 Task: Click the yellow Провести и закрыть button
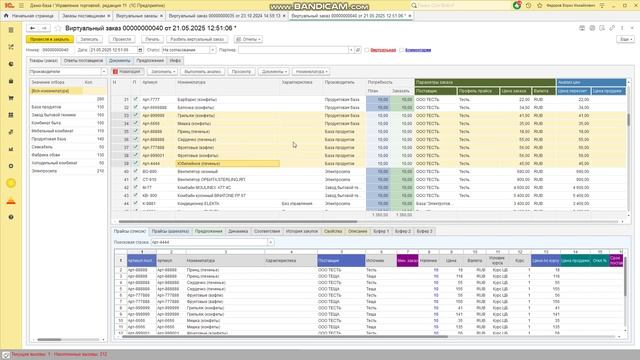(50, 39)
